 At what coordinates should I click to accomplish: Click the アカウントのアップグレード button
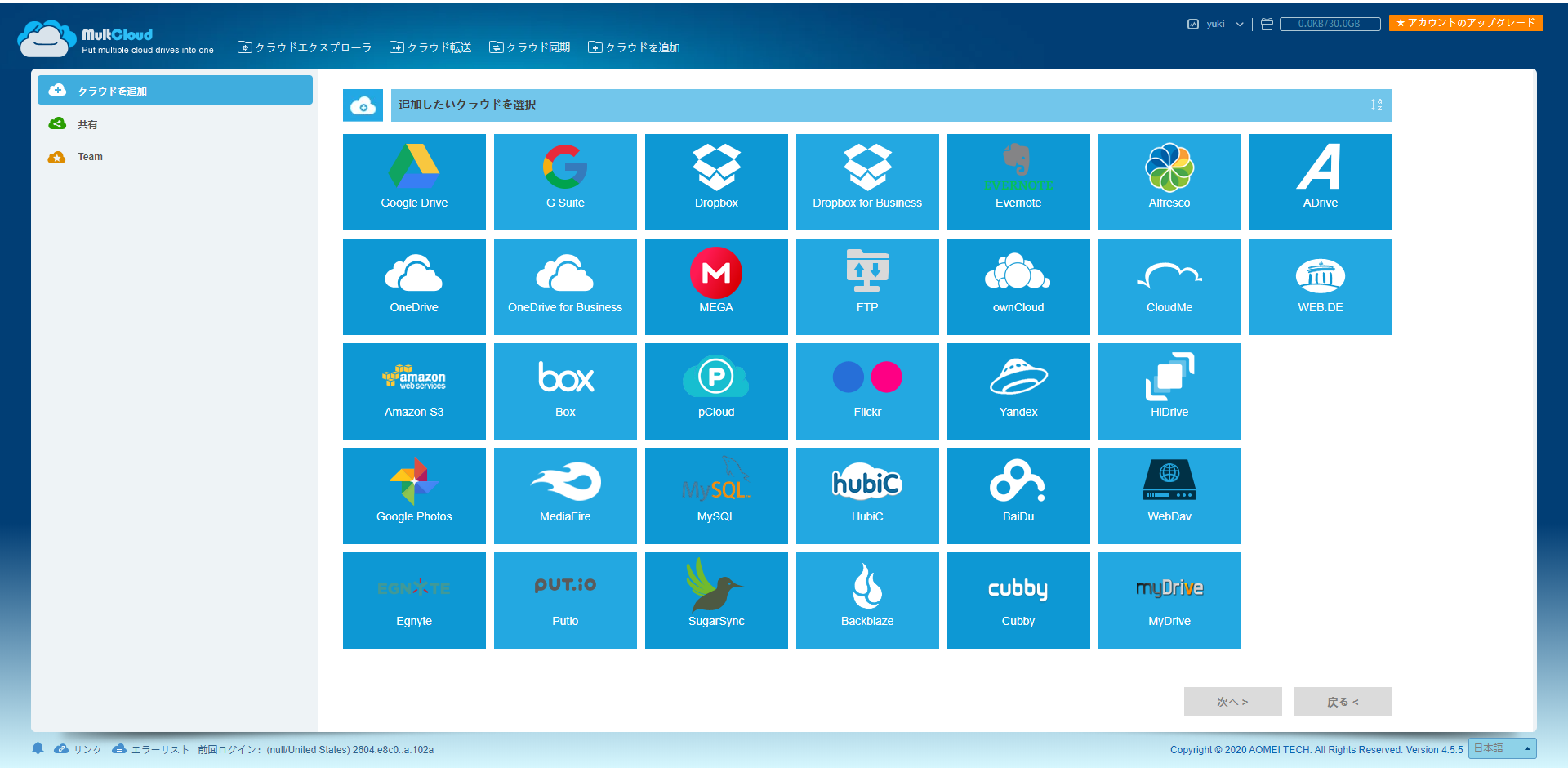click(1466, 23)
